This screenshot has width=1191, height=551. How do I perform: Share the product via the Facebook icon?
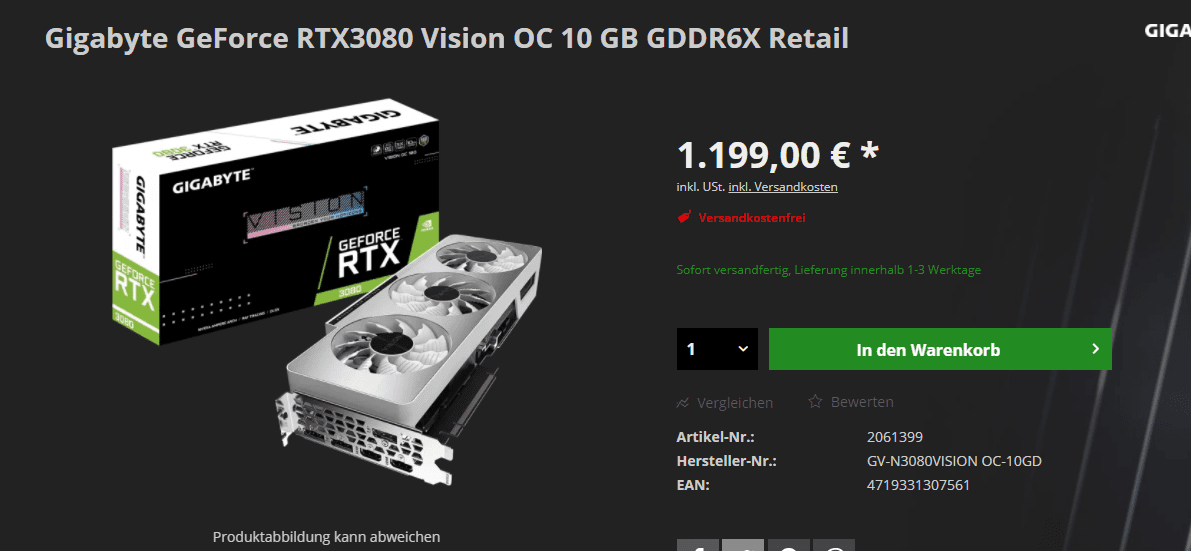pyautogui.click(x=697, y=545)
